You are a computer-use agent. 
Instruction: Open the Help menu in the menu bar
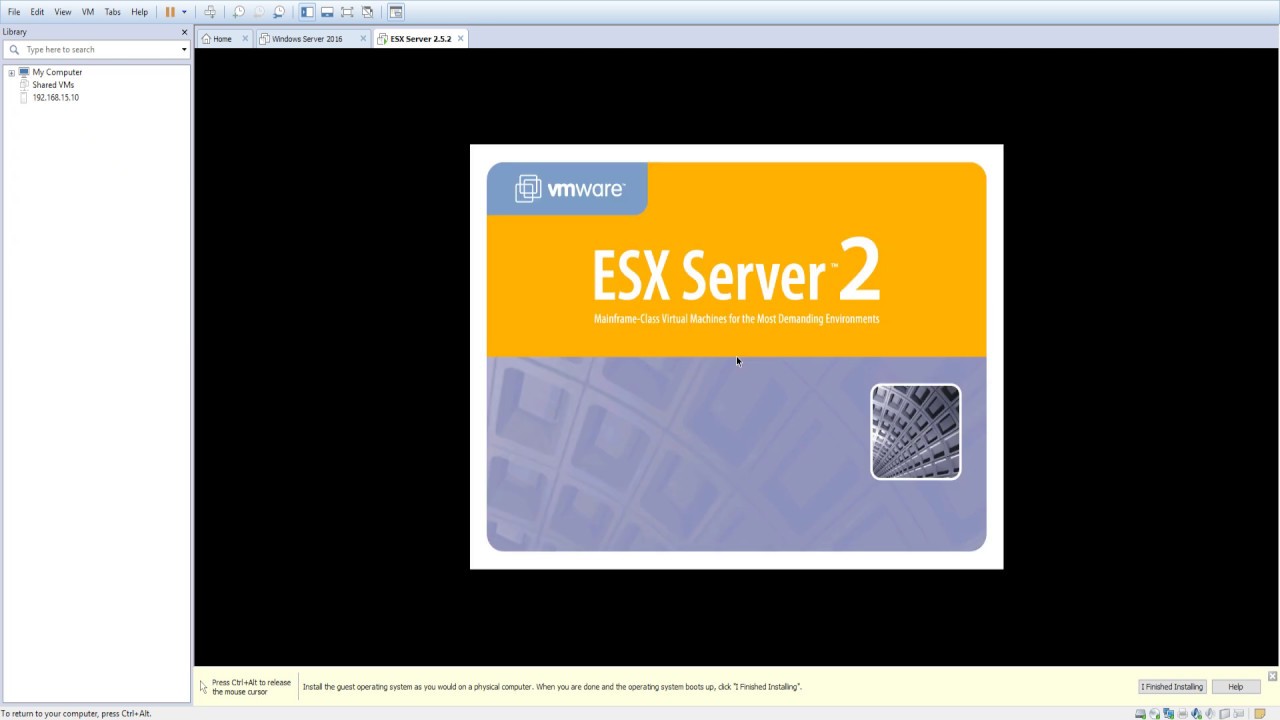[x=140, y=12]
